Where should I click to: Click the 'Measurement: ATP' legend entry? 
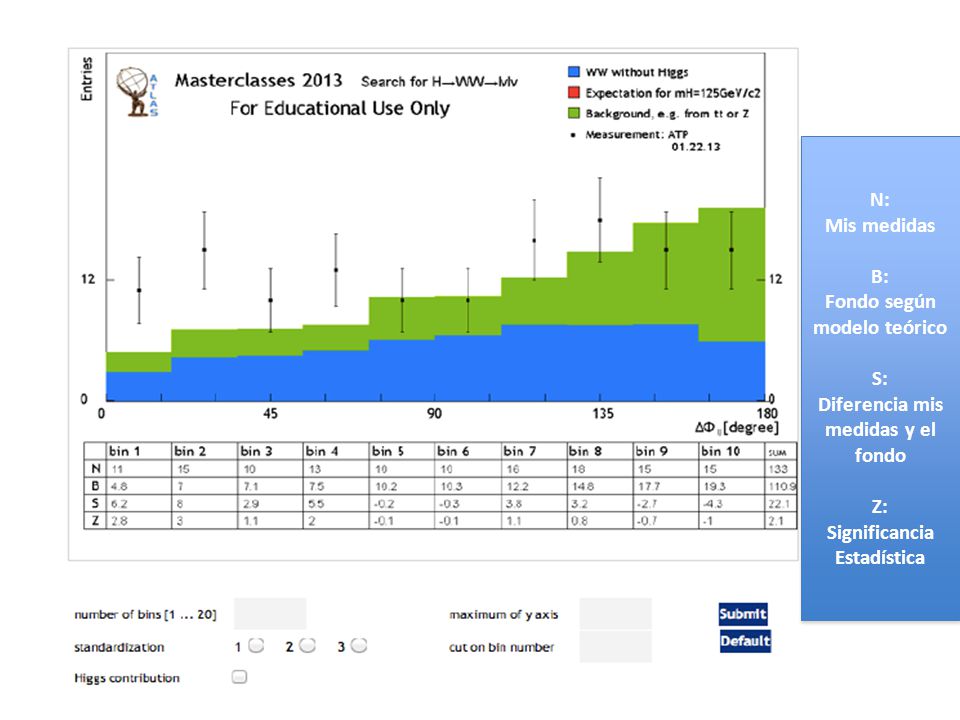[637, 134]
